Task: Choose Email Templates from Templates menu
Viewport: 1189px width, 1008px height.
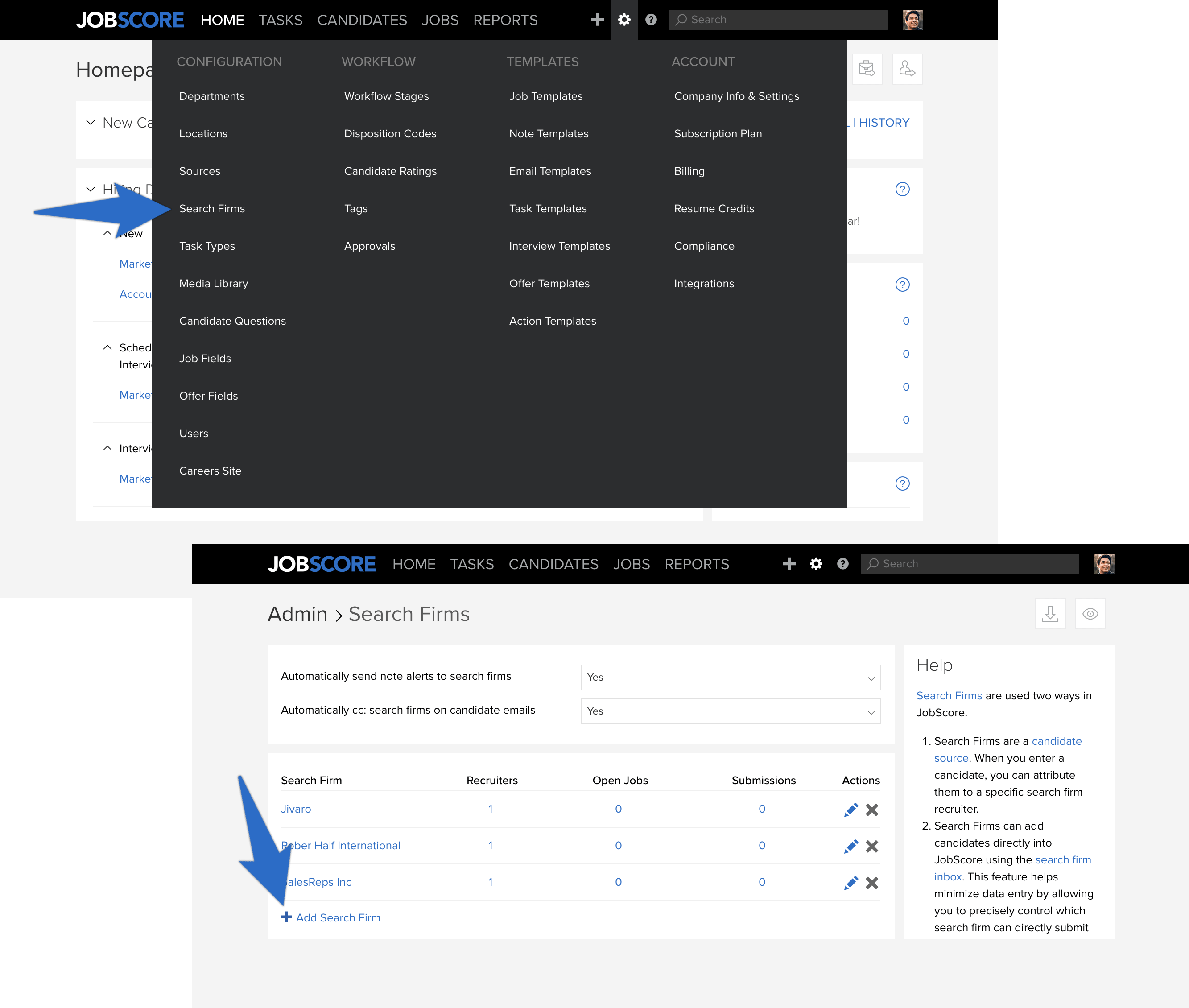Action: (x=549, y=171)
